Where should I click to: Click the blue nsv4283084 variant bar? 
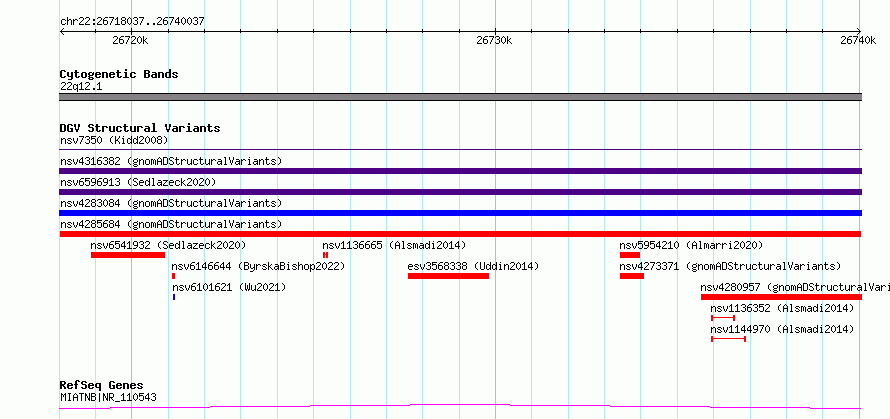[x=460, y=213]
